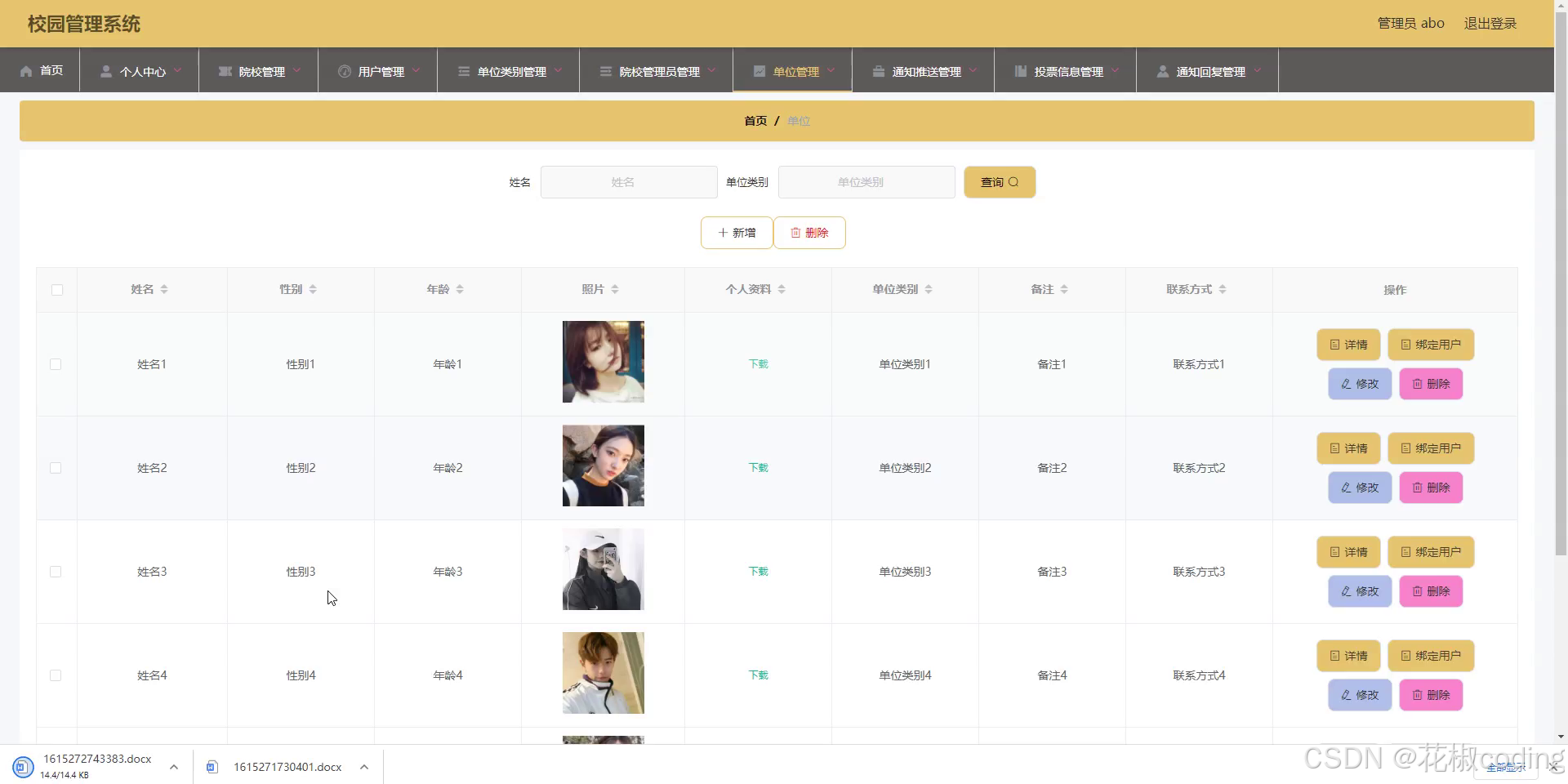Click 修改 for row 姓名3
Screen dimensions: 1568x784
click(x=1360, y=591)
